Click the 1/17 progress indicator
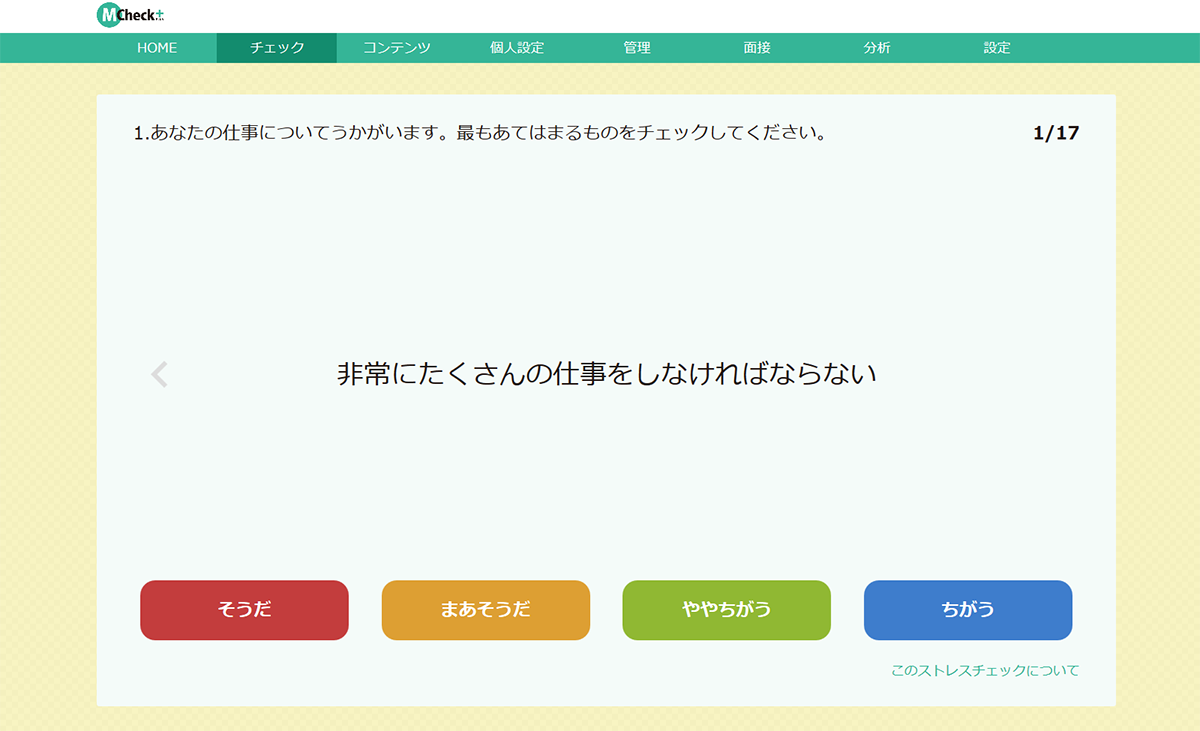The image size is (1200, 731). click(x=1057, y=131)
